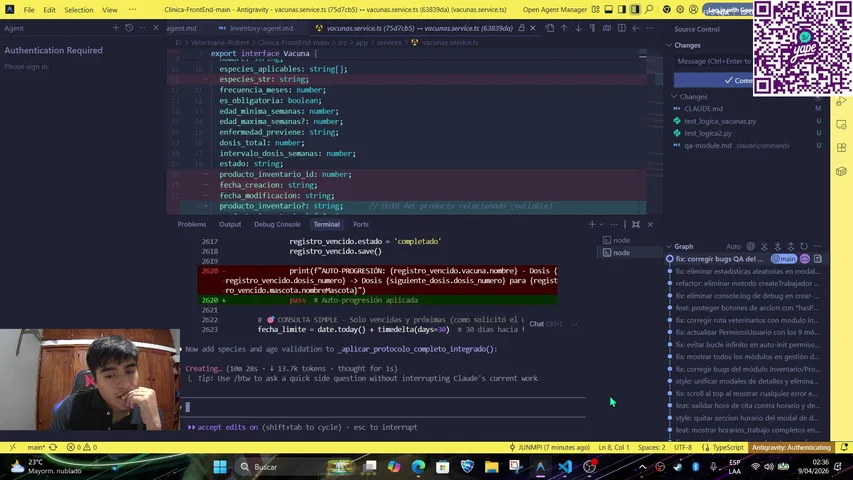Toggle the secondary side bar layout icon

[635, 9]
